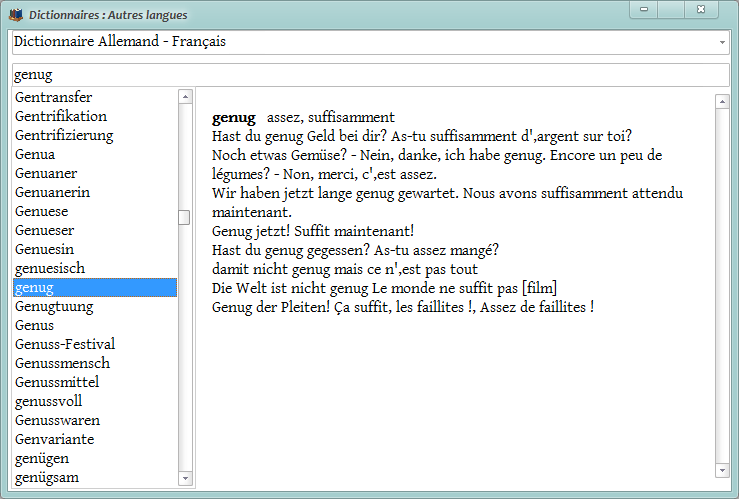Image resolution: width=739 pixels, height=499 pixels.
Task: Select the word Genuese
Action: point(95,211)
